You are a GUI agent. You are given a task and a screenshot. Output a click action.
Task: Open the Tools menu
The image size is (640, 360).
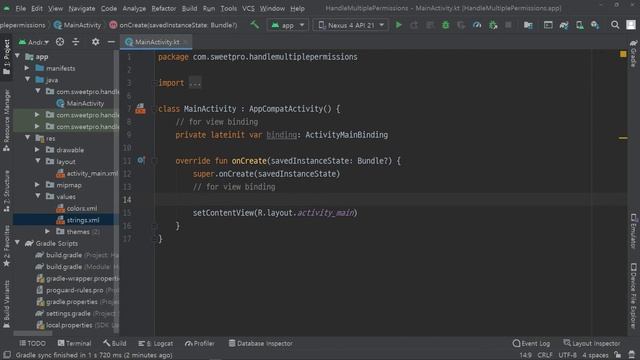tap(229, 8)
